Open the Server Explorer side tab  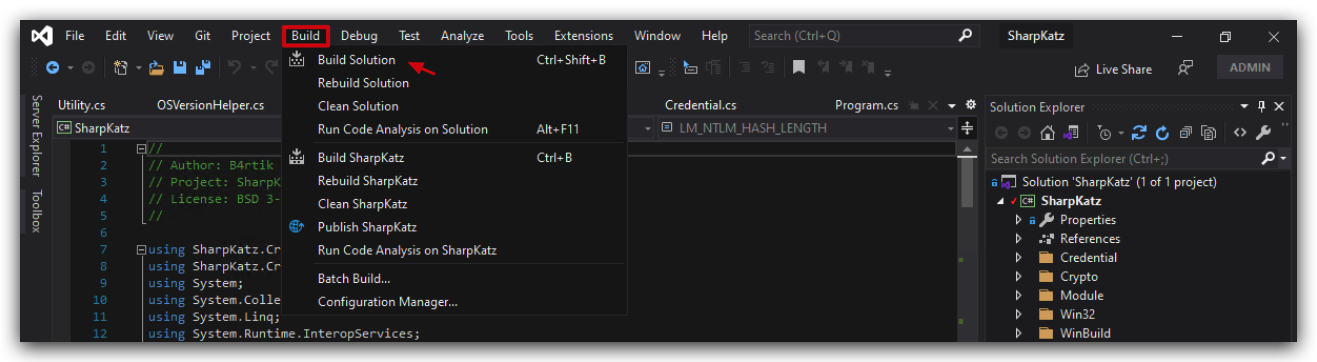36,136
